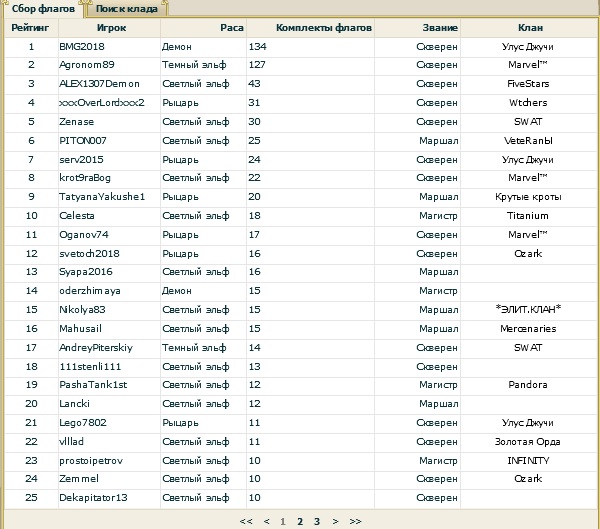Select page 2 in pagination
The image size is (600, 529).
tap(300, 521)
